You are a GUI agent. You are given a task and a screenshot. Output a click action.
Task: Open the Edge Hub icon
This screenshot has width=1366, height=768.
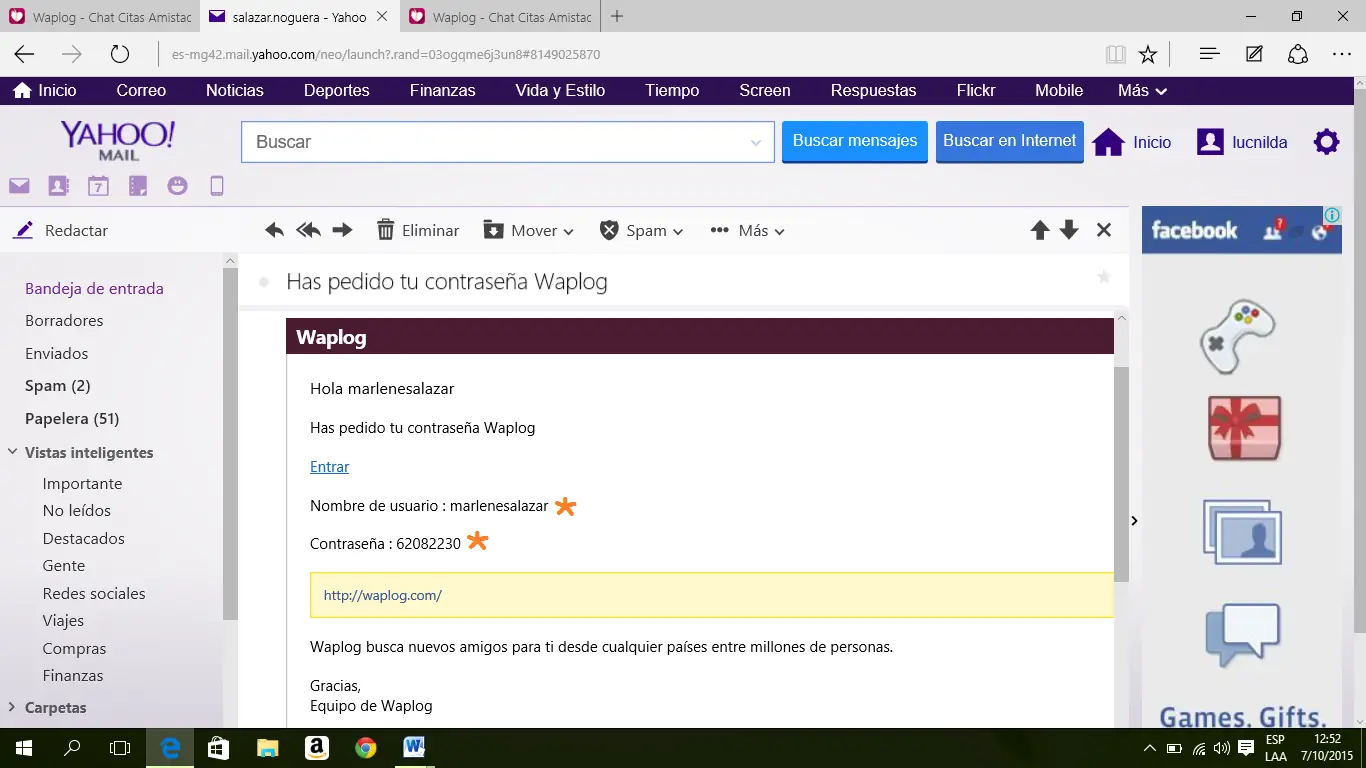1209,54
